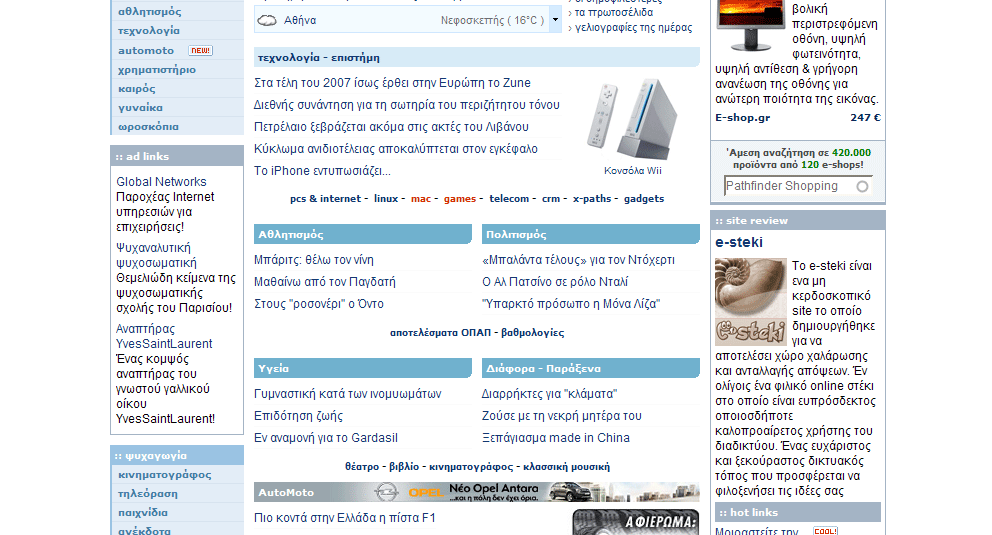Open the automoto sidebar menu item
Image resolution: width=992 pixels, height=535 pixels.
pyautogui.click(x=146, y=51)
